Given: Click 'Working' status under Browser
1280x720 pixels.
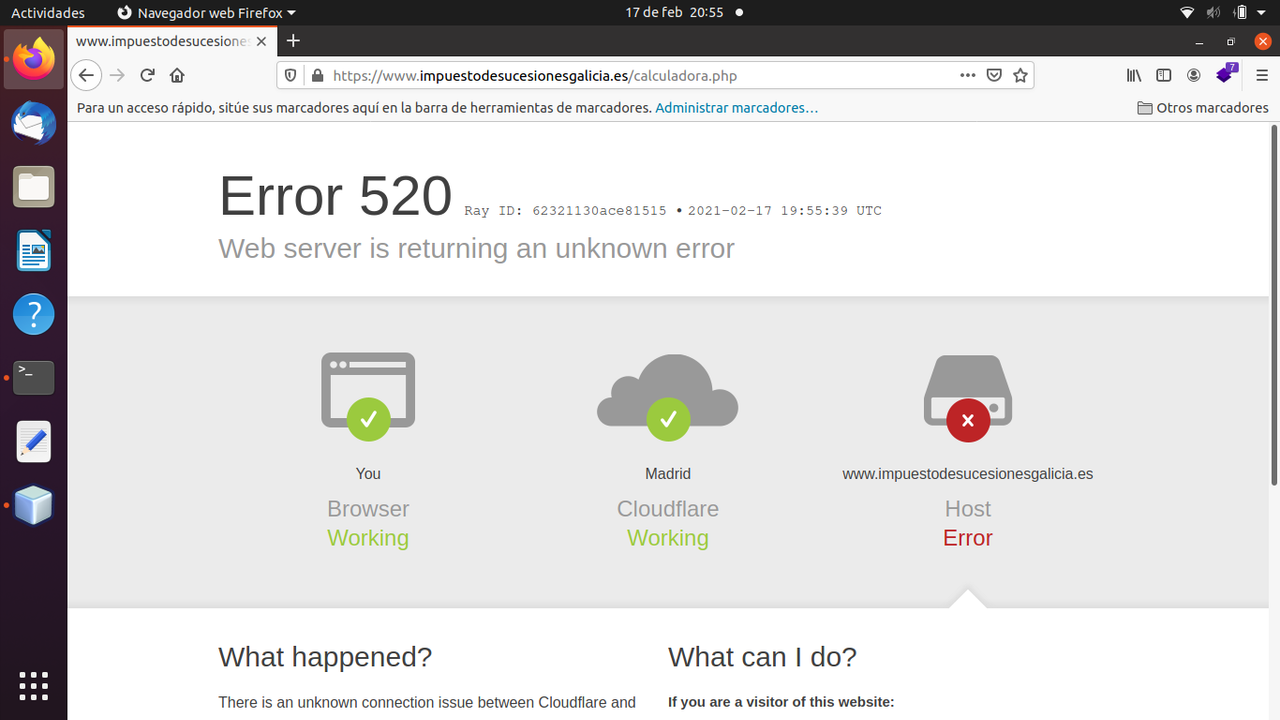Looking at the screenshot, I should point(368,538).
